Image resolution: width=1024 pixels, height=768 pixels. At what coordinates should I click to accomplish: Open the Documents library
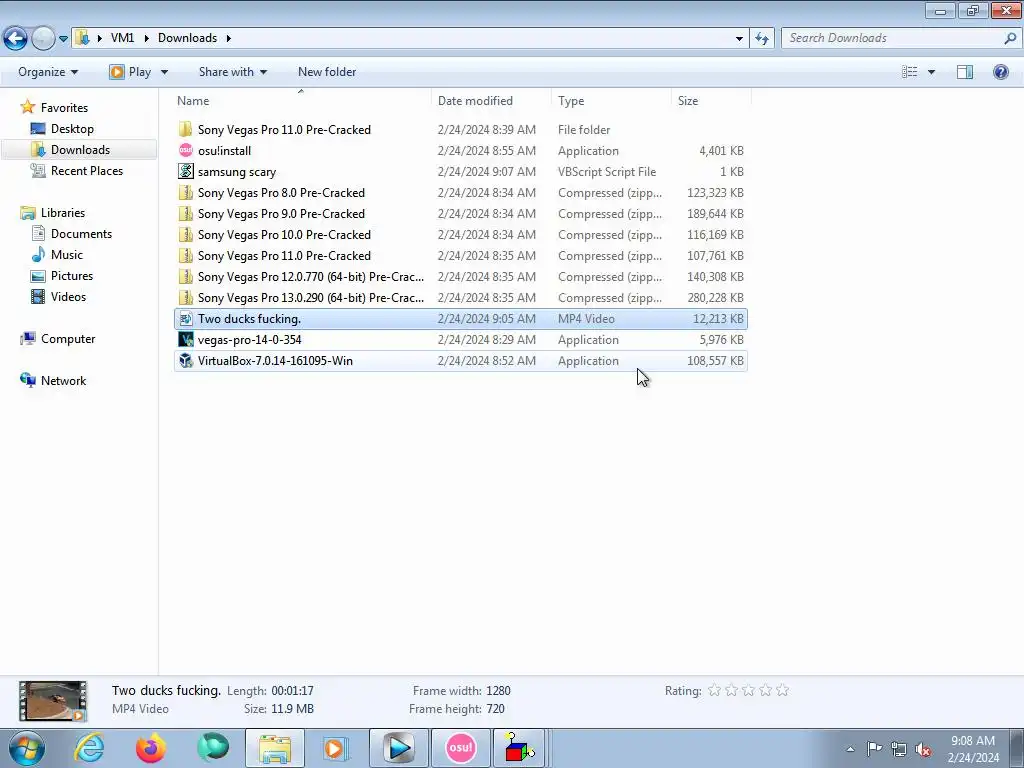(81, 234)
